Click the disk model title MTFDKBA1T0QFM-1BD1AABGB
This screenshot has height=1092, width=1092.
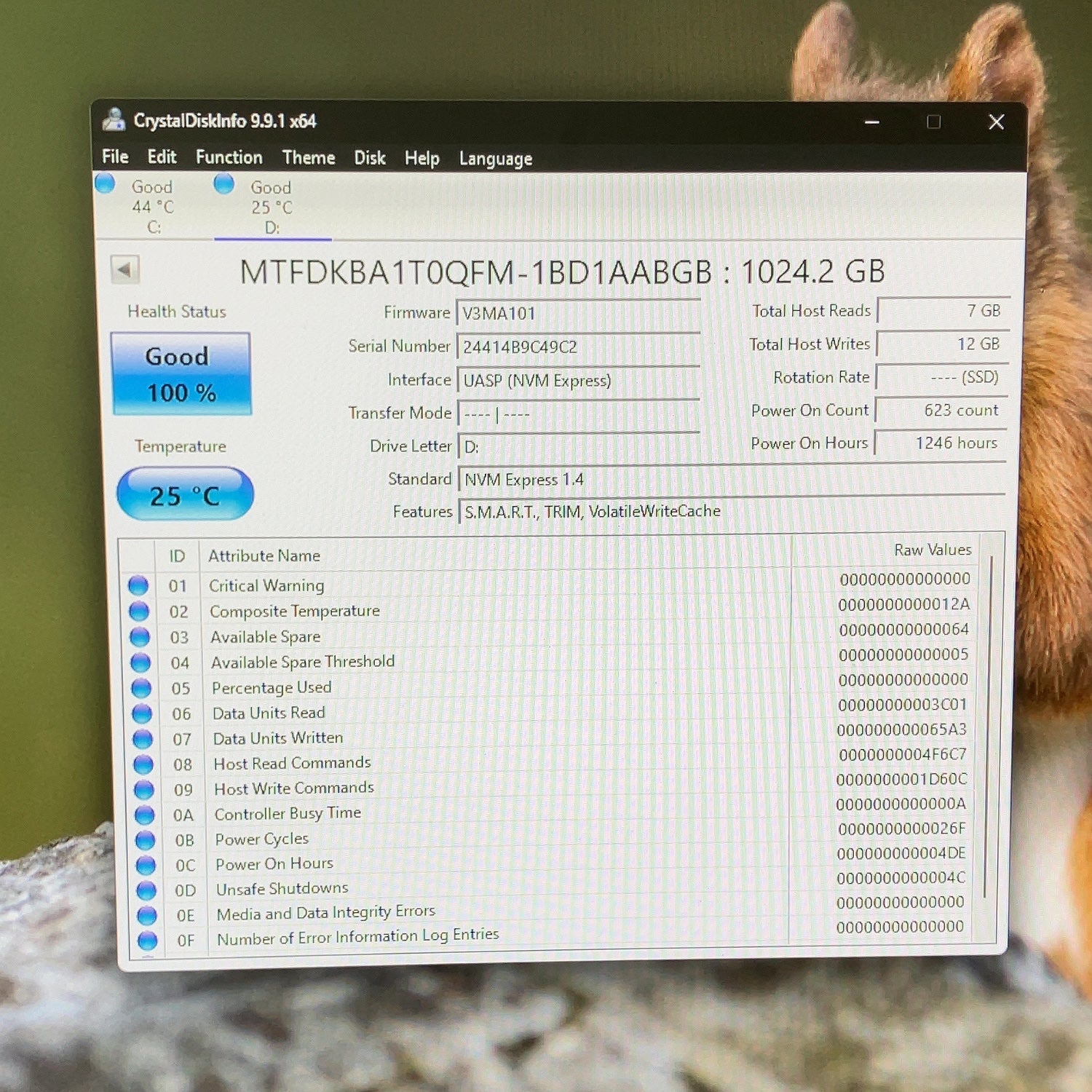pos(476,272)
